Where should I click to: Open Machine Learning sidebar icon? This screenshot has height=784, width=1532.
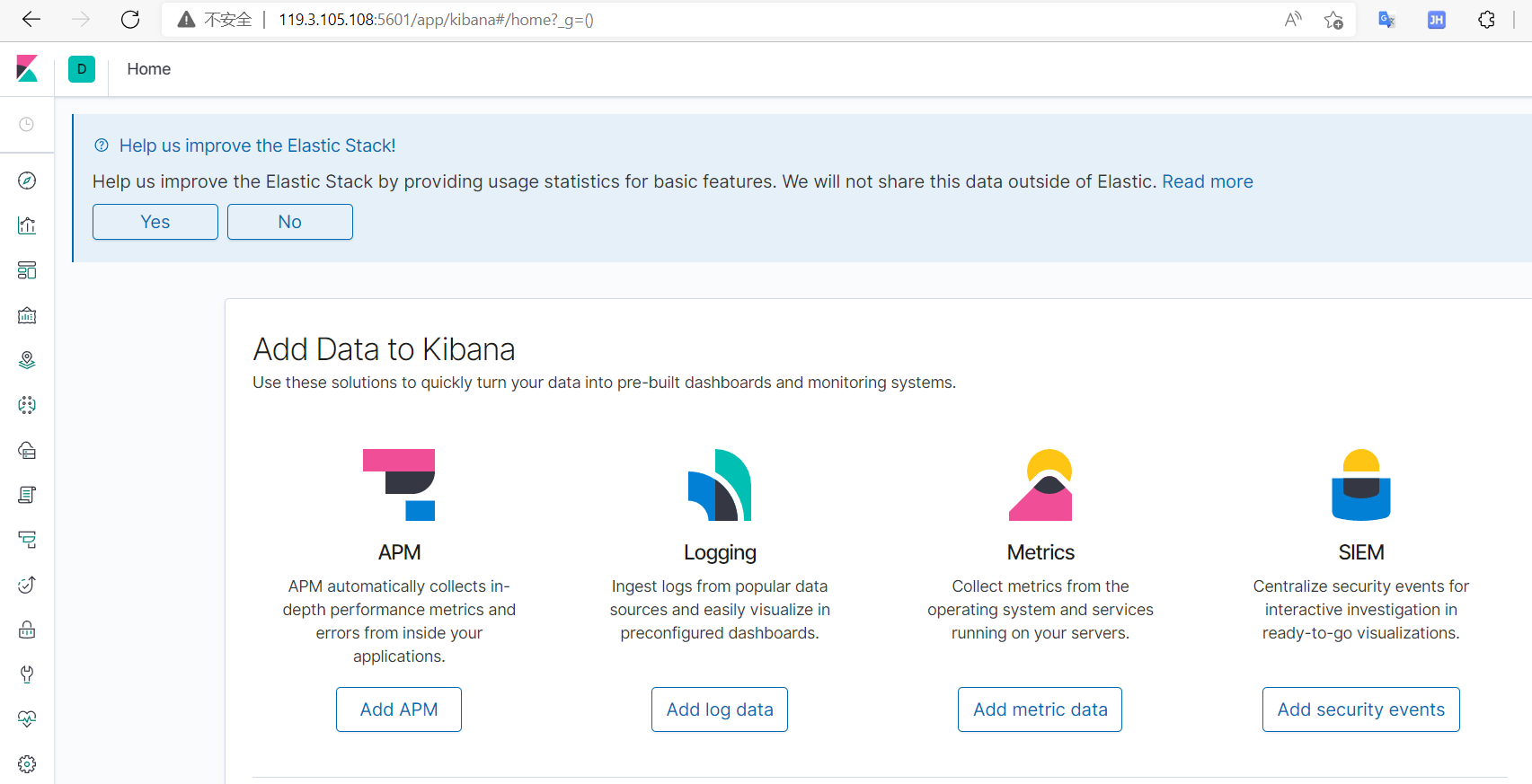click(x=27, y=405)
